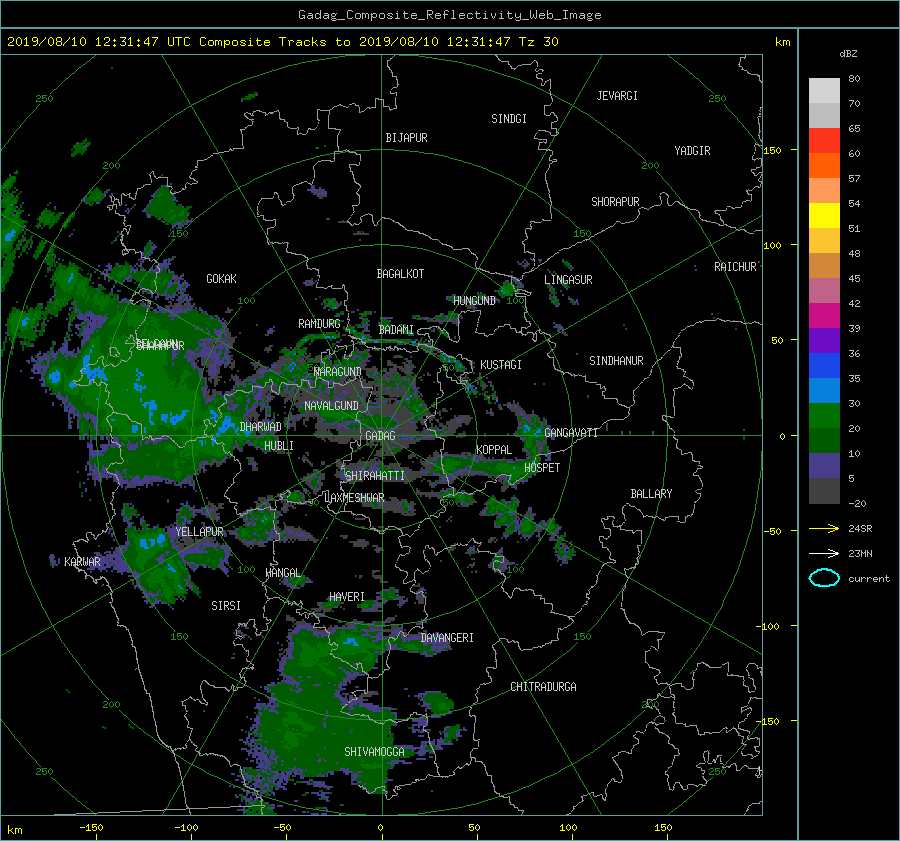Image resolution: width=900 pixels, height=841 pixels.
Task: Pick the purple 36-39 dBZ swatch
Action: pos(824,341)
